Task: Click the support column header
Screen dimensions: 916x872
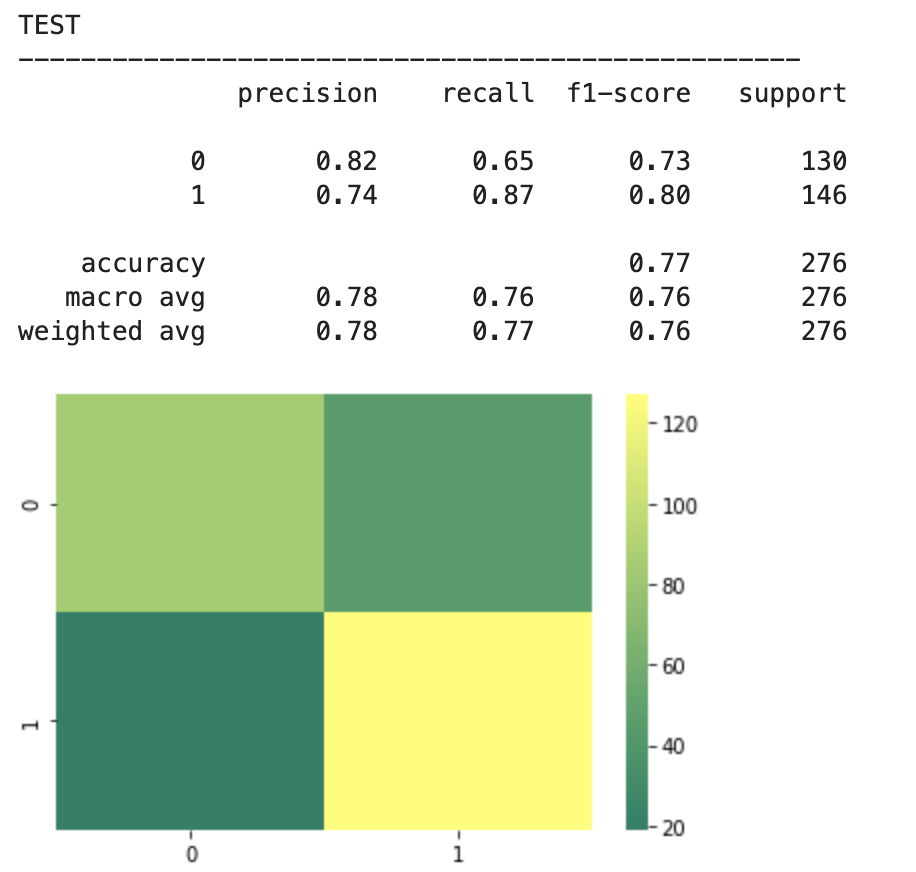Action: (x=792, y=94)
